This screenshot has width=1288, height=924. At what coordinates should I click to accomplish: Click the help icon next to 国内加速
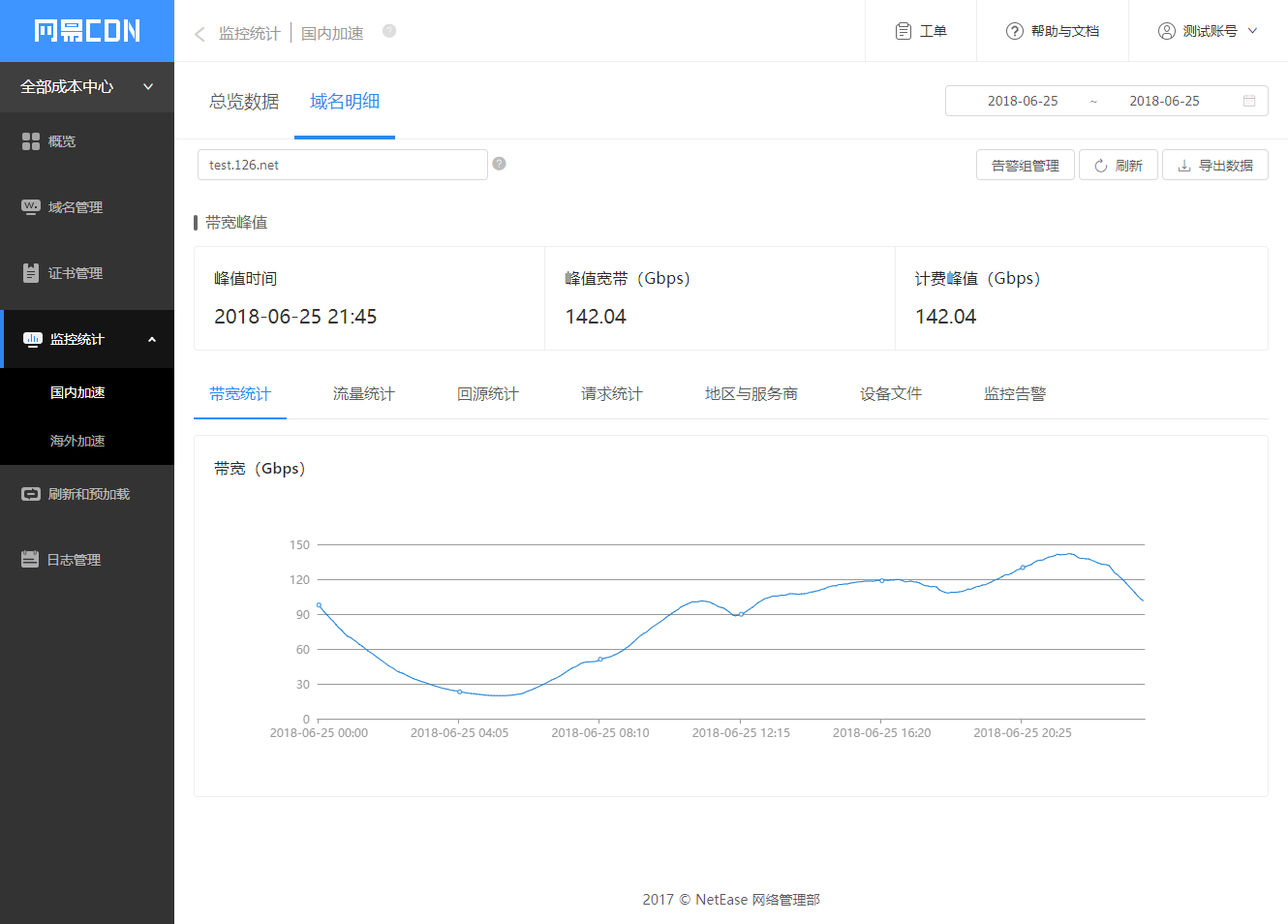click(x=389, y=31)
